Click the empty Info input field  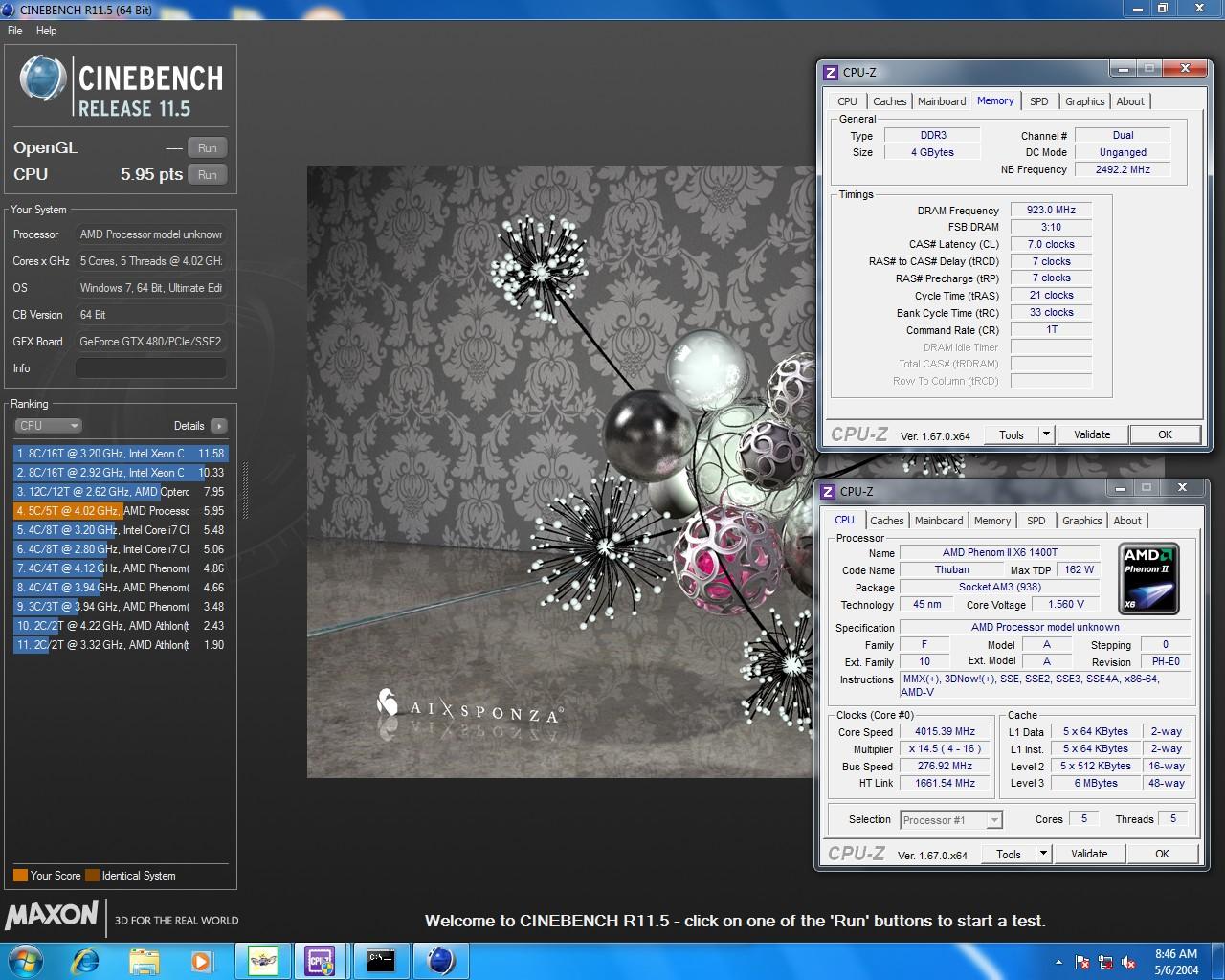point(151,368)
